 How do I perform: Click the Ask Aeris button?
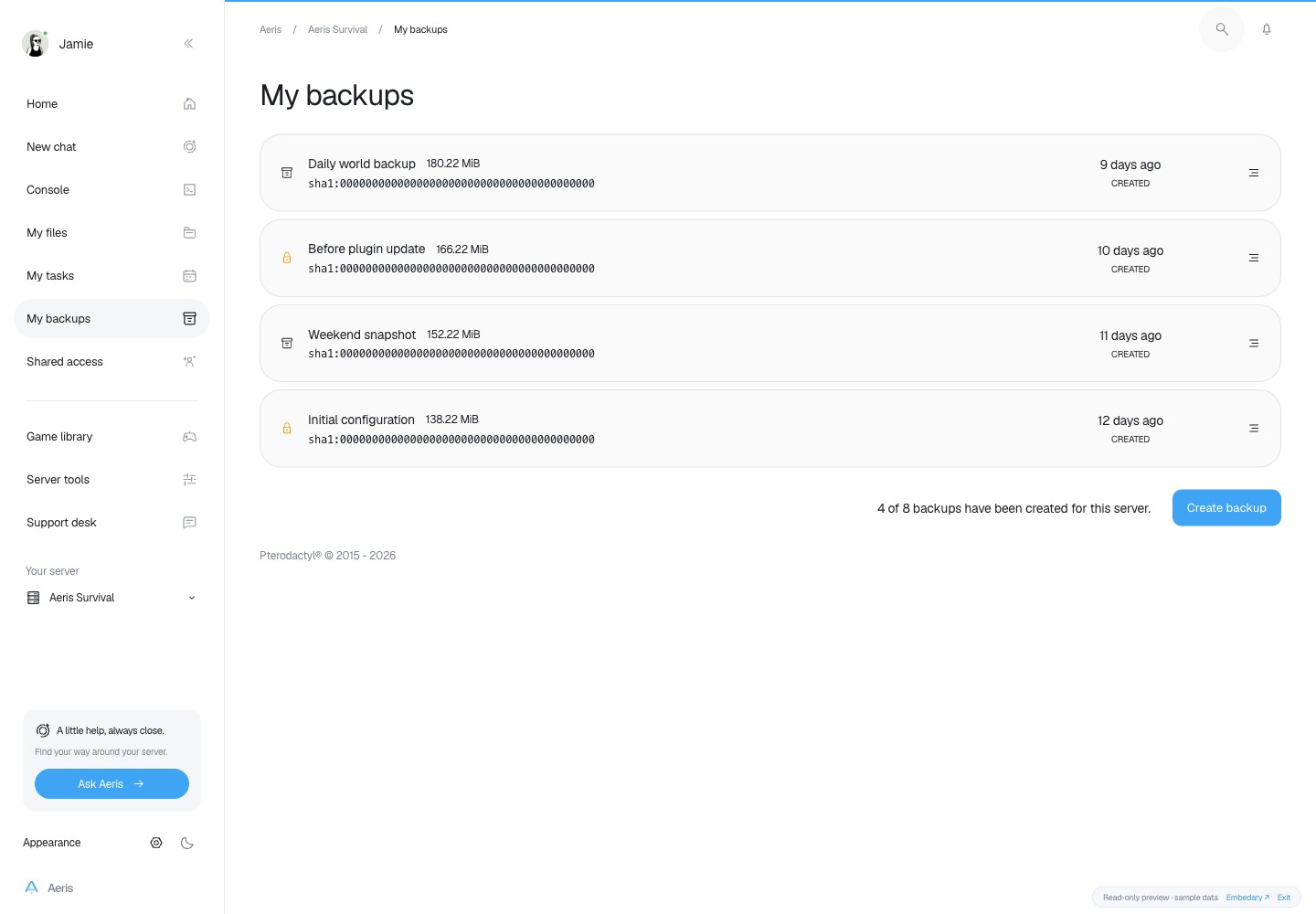point(111,784)
